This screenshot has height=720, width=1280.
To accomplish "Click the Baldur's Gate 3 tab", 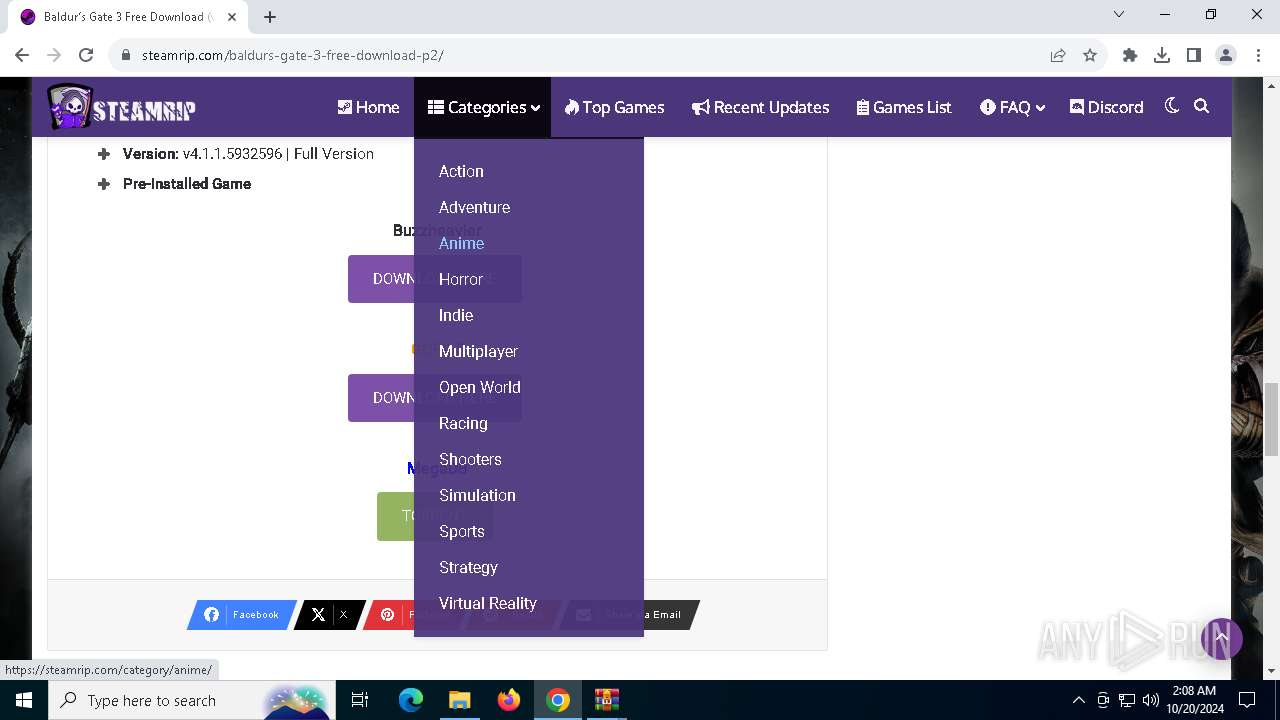I will [128, 17].
